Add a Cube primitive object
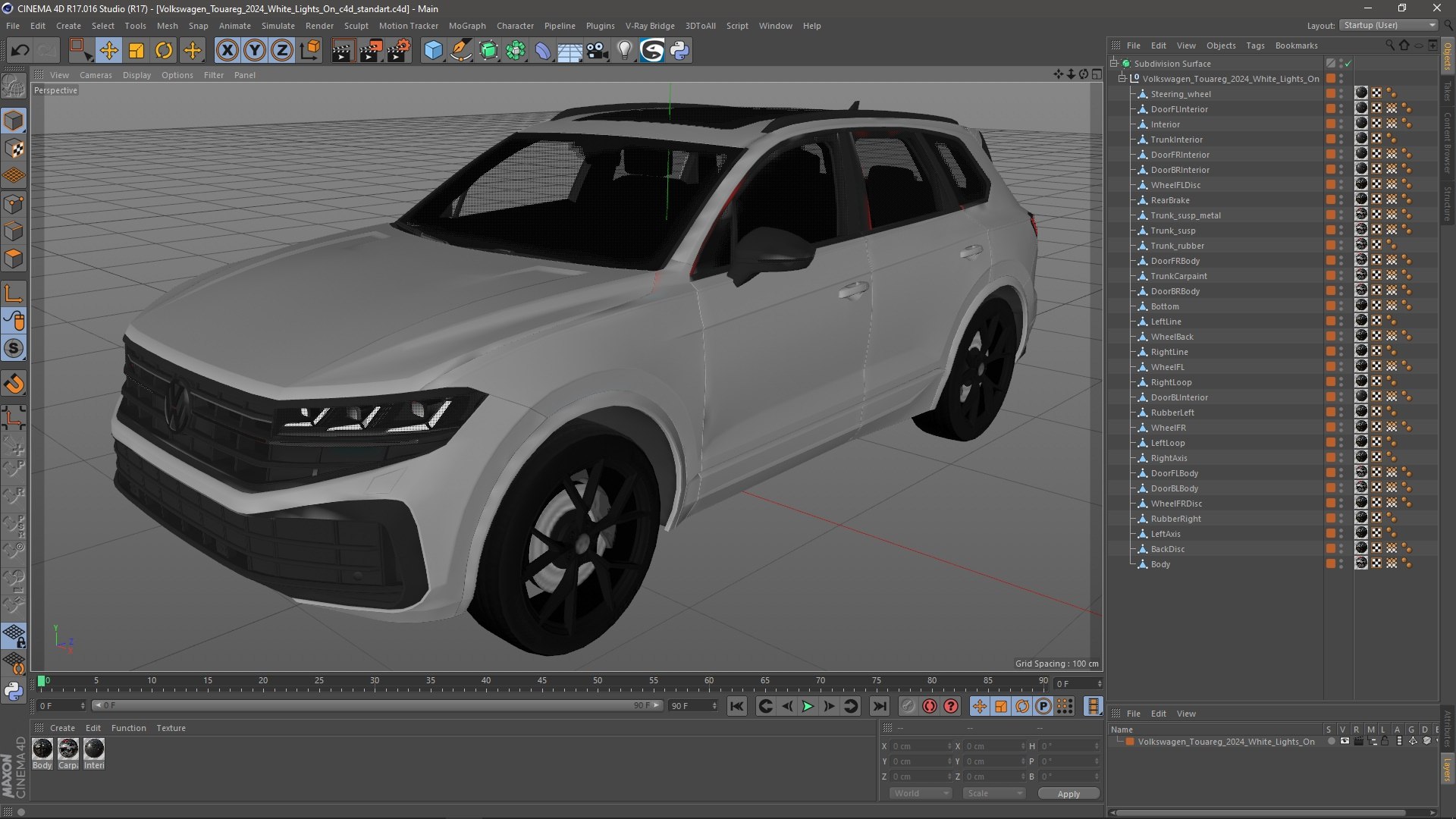This screenshot has height=819, width=1456. tap(433, 51)
